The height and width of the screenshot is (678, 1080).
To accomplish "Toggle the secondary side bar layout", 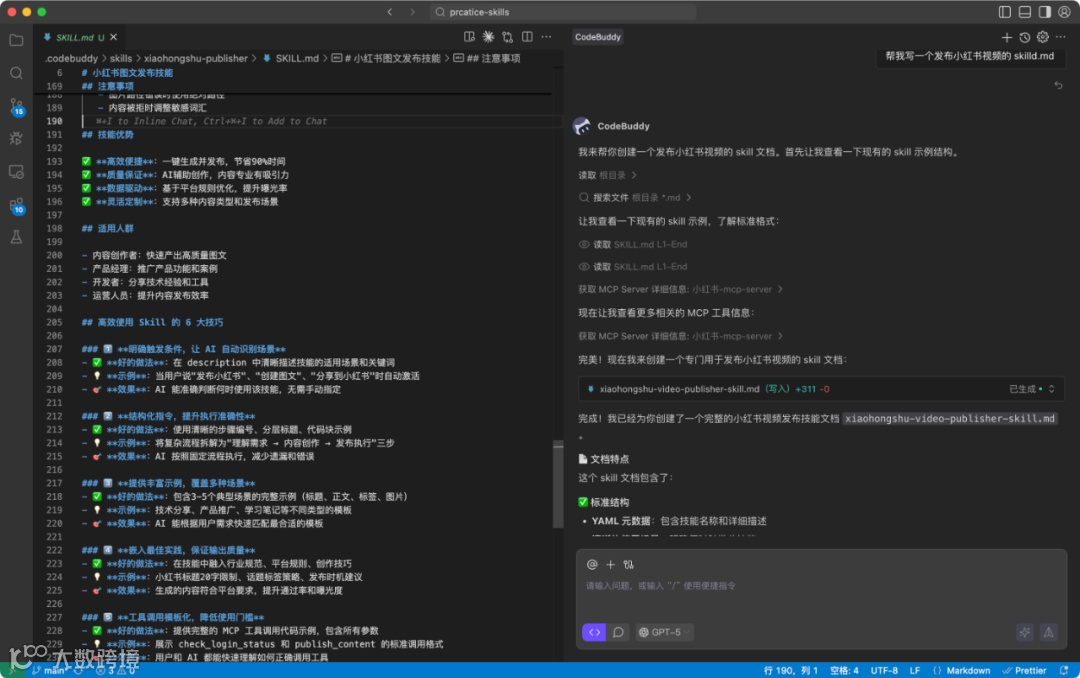I will point(1045,12).
